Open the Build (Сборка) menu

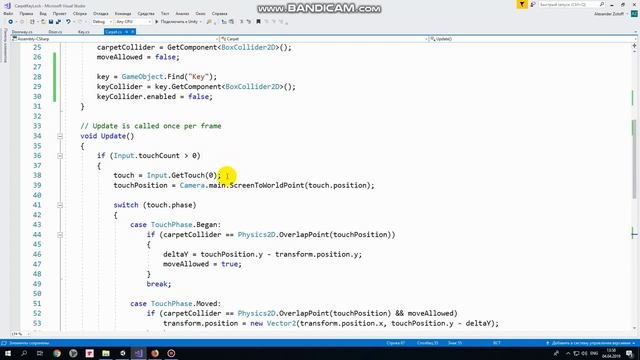pos(80,13)
